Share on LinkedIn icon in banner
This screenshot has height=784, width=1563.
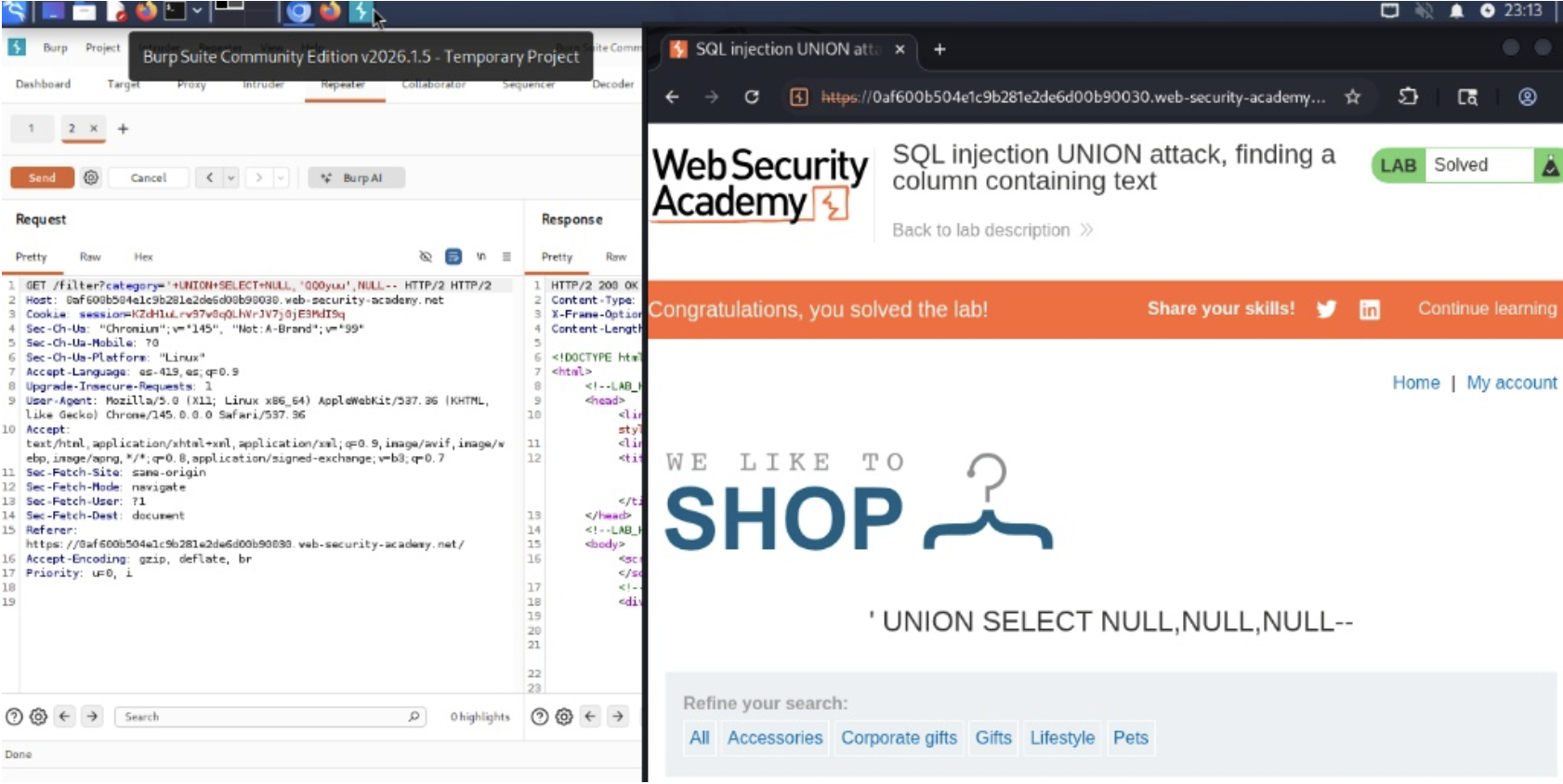click(x=1369, y=309)
